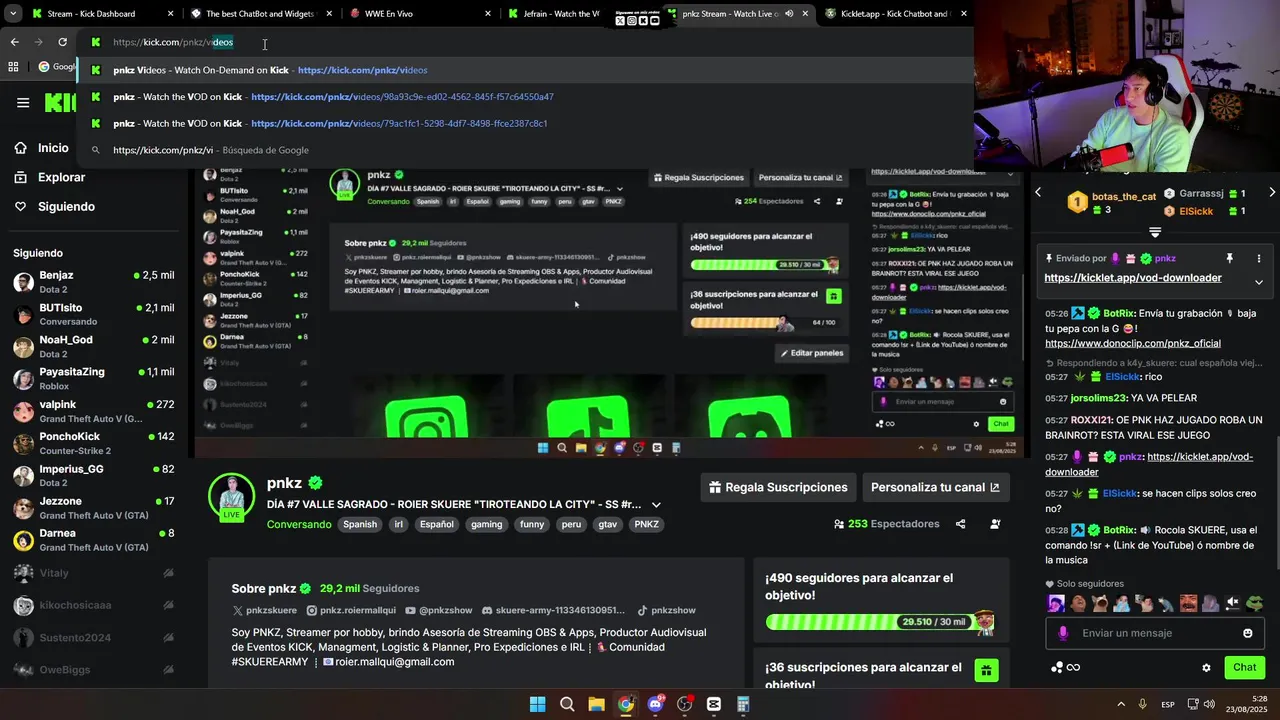Click the green Chat send button
Screen dimensions: 1280x720
1245,667
